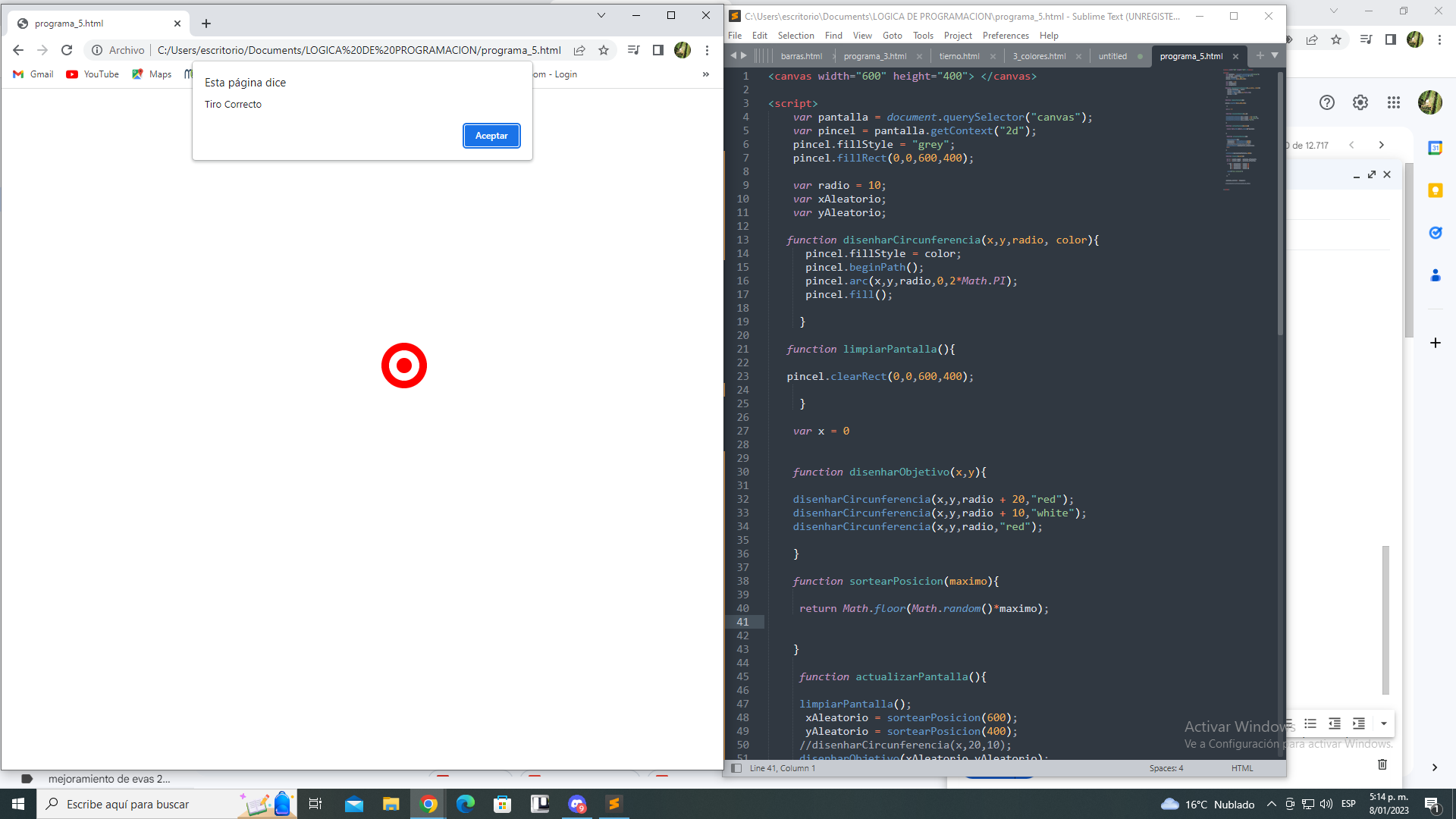Switch to the tierno.html tab
Image resolution: width=1456 pixels, height=819 pixels.
[959, 56]
